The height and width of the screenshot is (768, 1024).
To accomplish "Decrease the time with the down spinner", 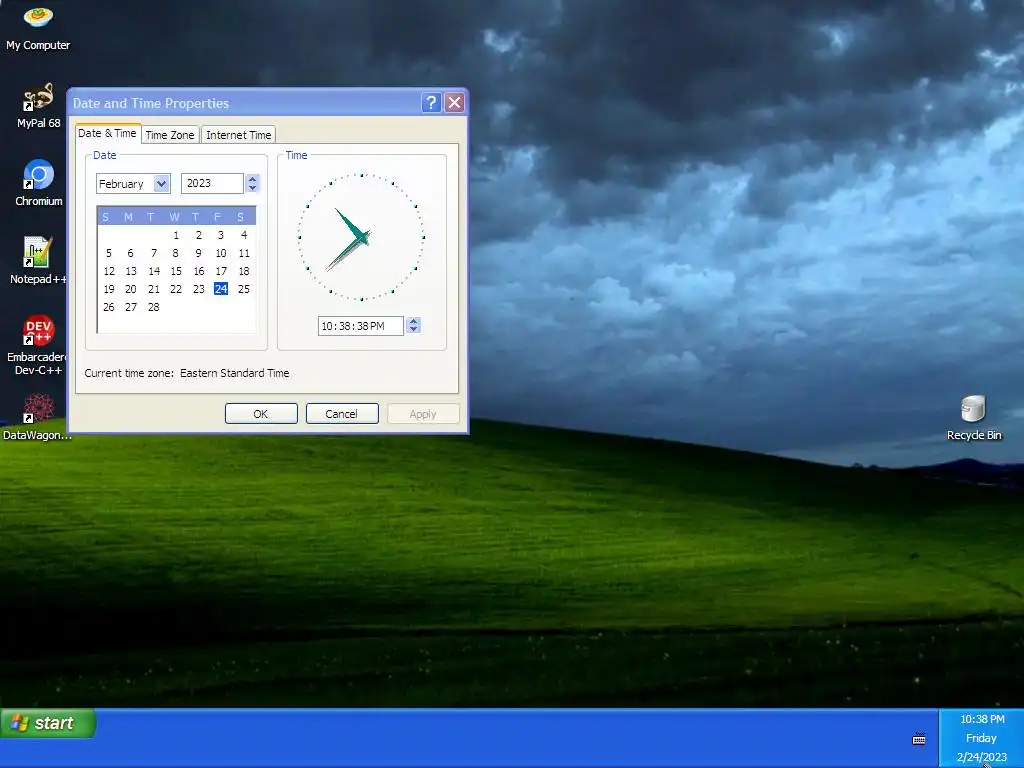I will point(413,330).
